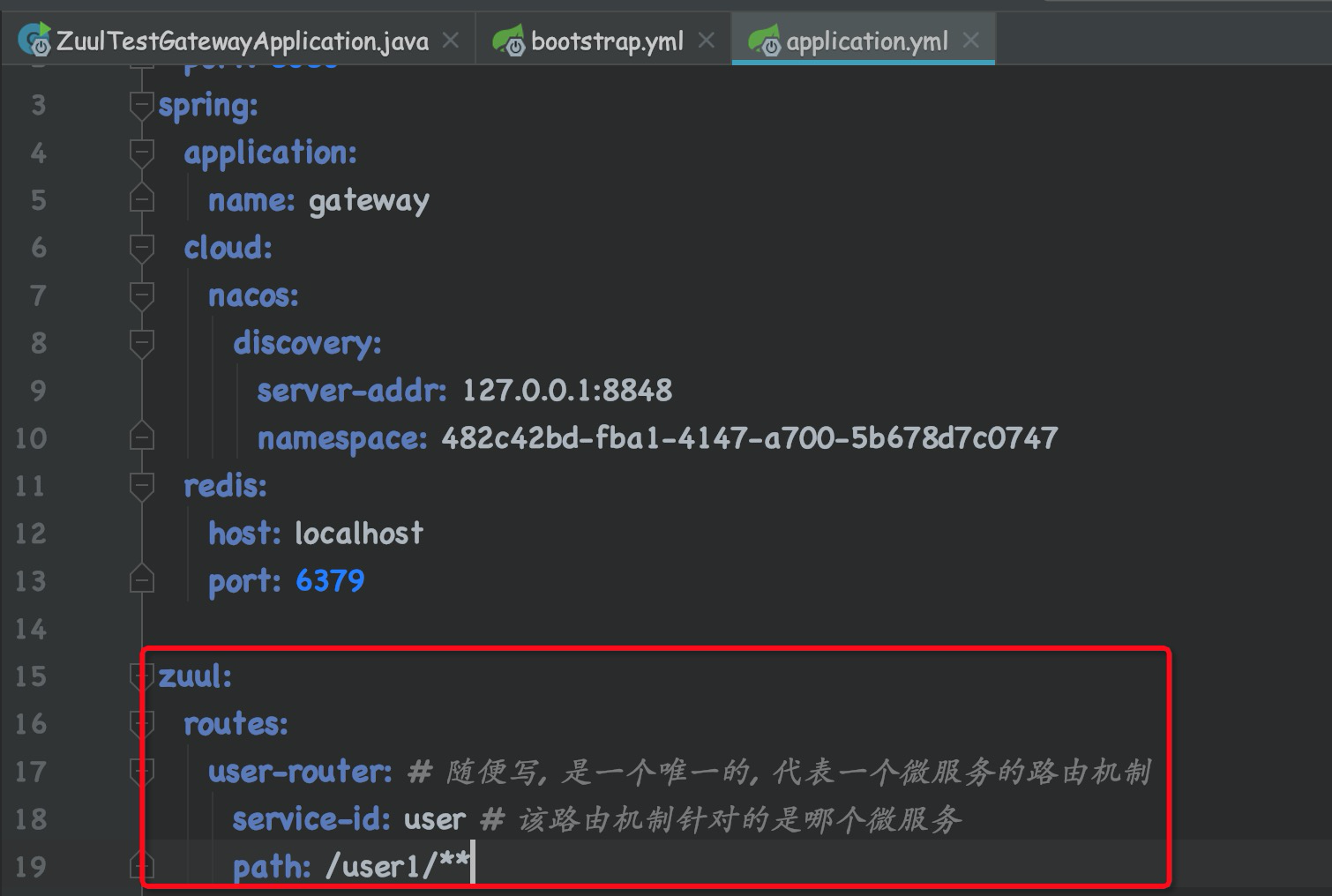Click the address value 127.0.0.1:8848
The height and width of the screenshot is (896, 1332).
click(x=567, y=391)
